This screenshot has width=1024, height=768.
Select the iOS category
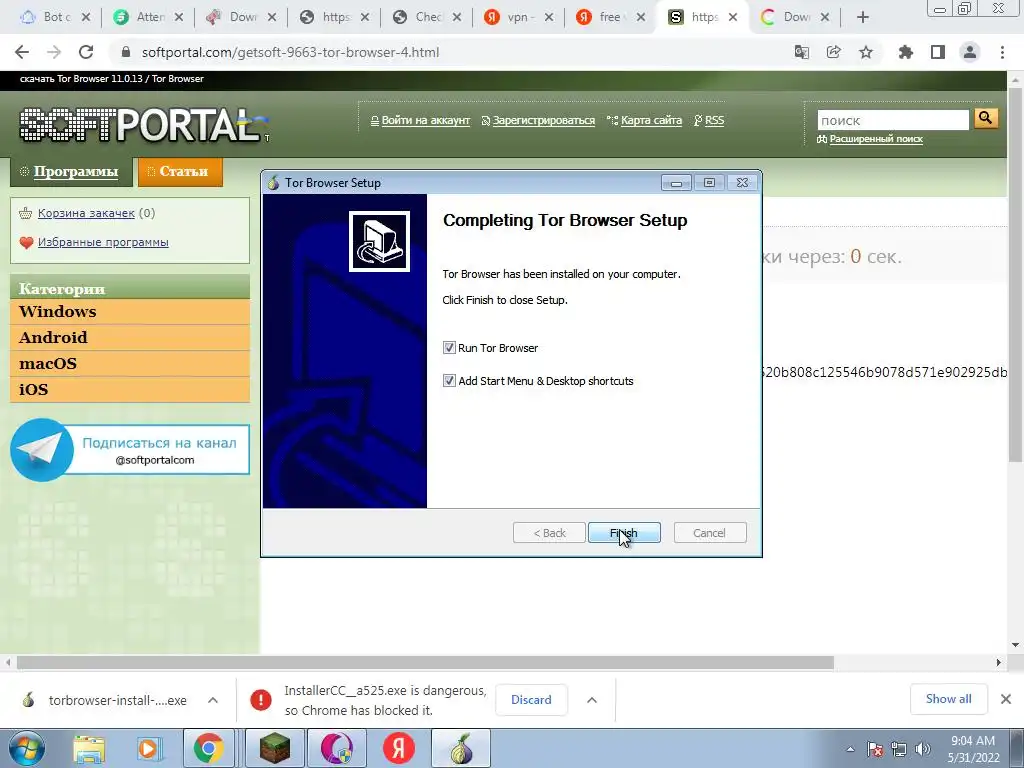coord(130,390)
